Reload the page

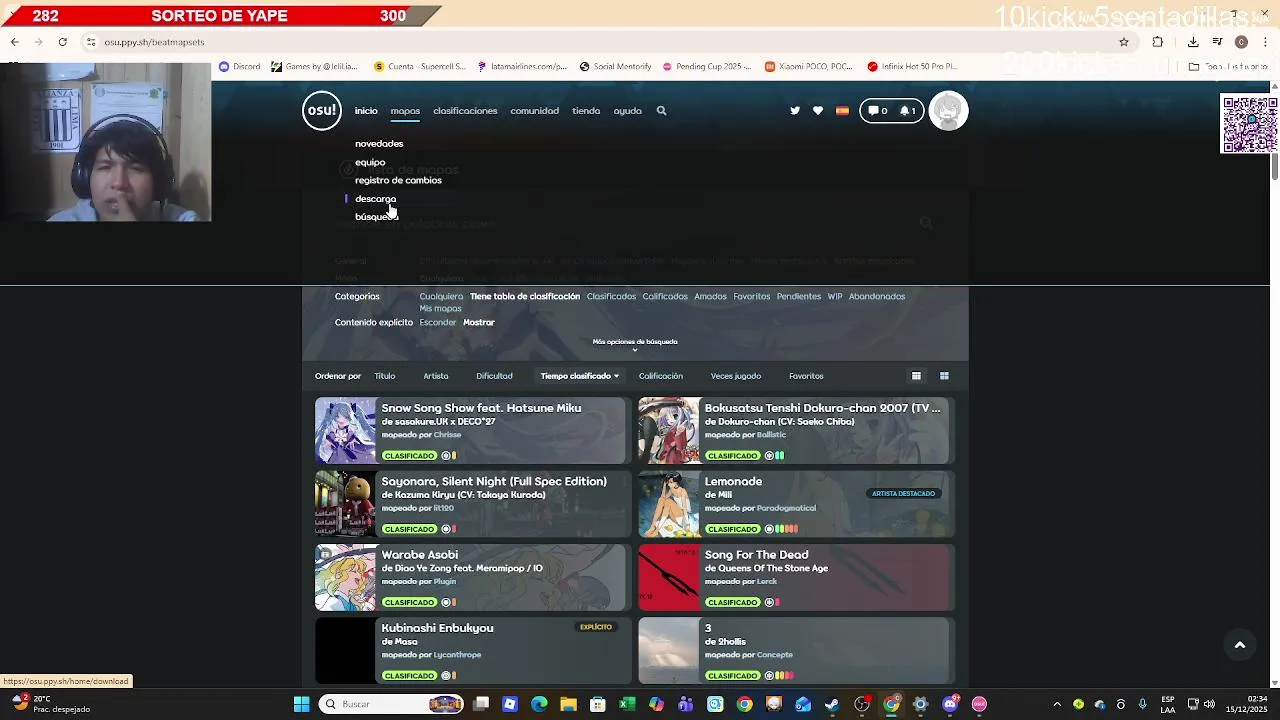click(x=62, y=42)
